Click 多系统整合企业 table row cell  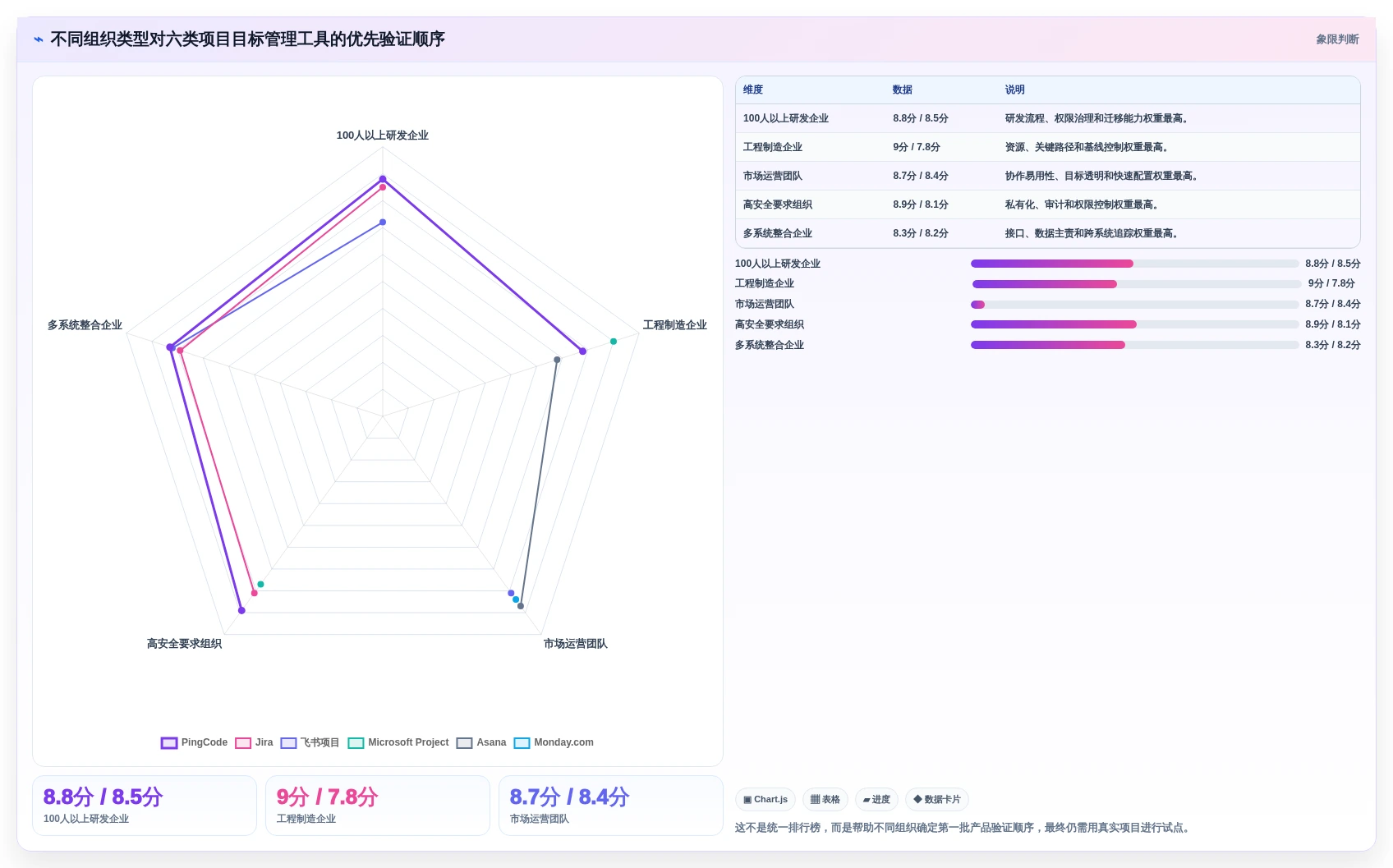tap(778, 233)
